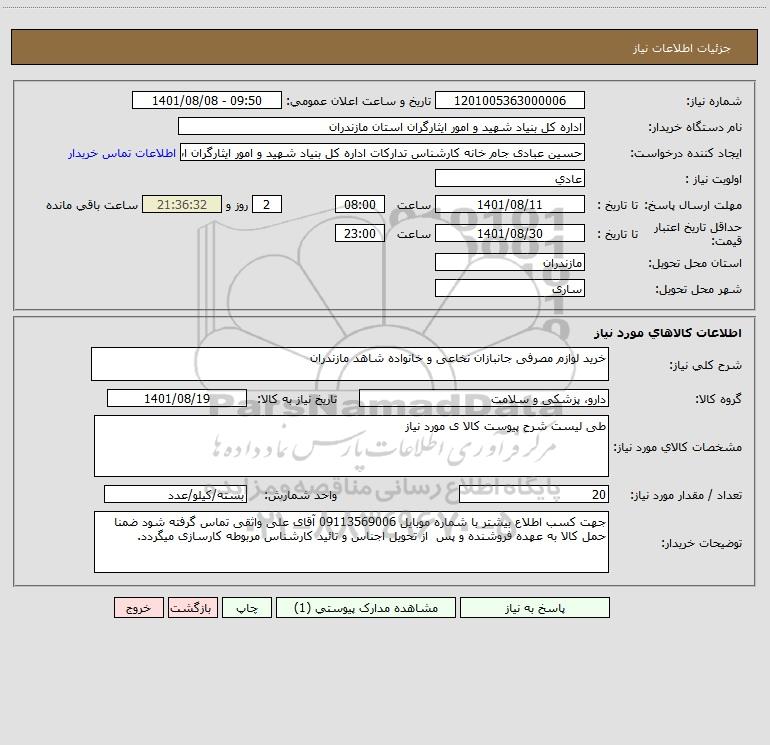The height and width of the screenshot is (745, 770).
Task: Click the remaining days field showing 2
Action: coord(267,204)
